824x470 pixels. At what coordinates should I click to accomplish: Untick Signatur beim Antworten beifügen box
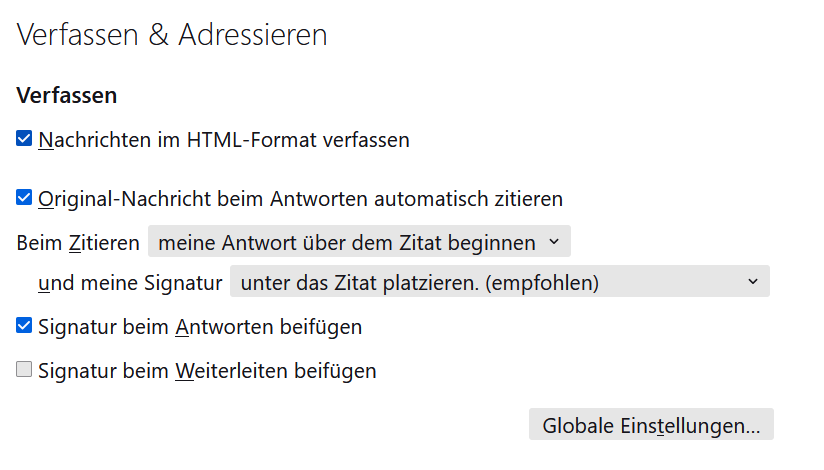pyautogui.click(x=24, y=325)
